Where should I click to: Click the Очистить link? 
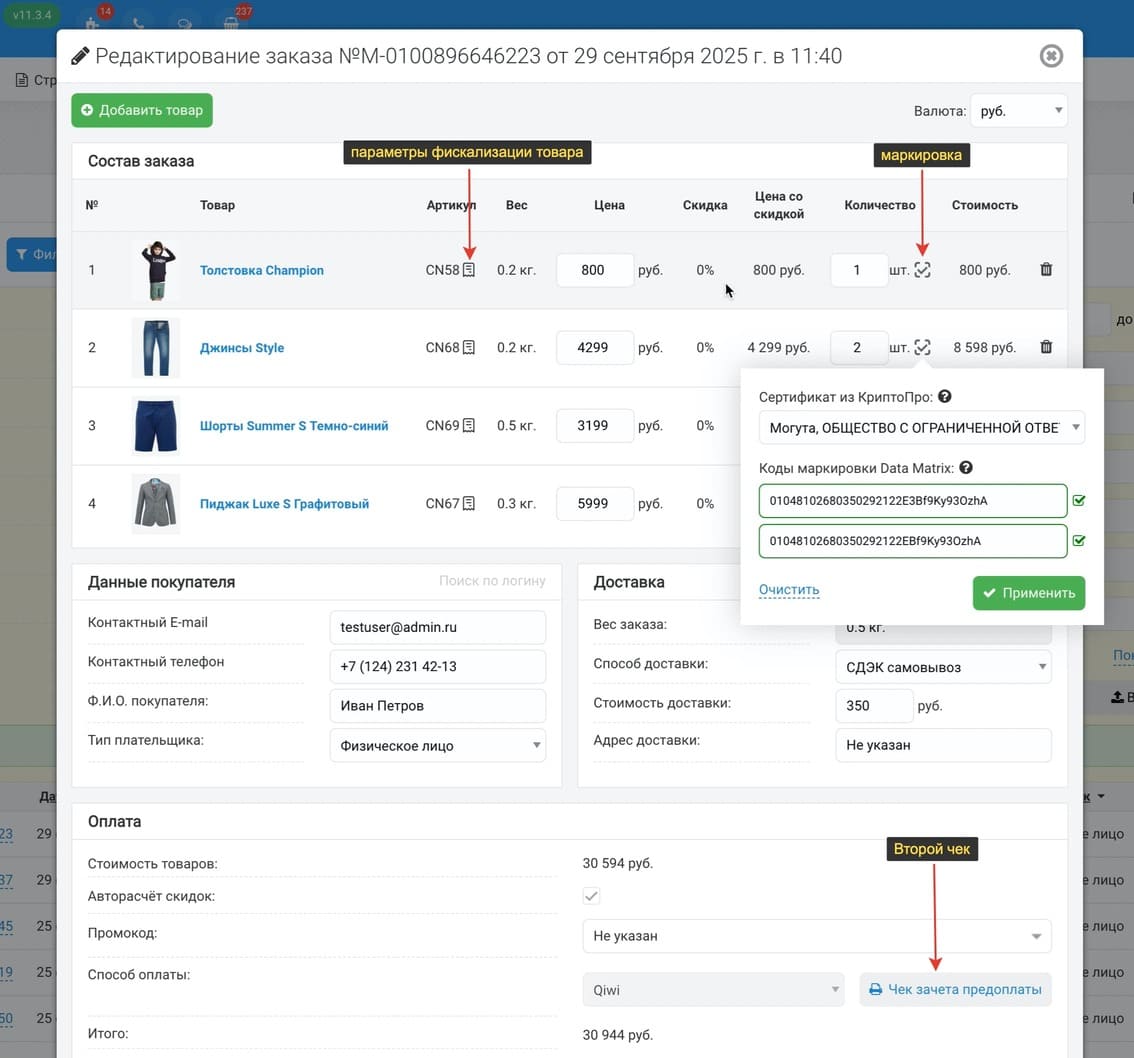point(789,590)
